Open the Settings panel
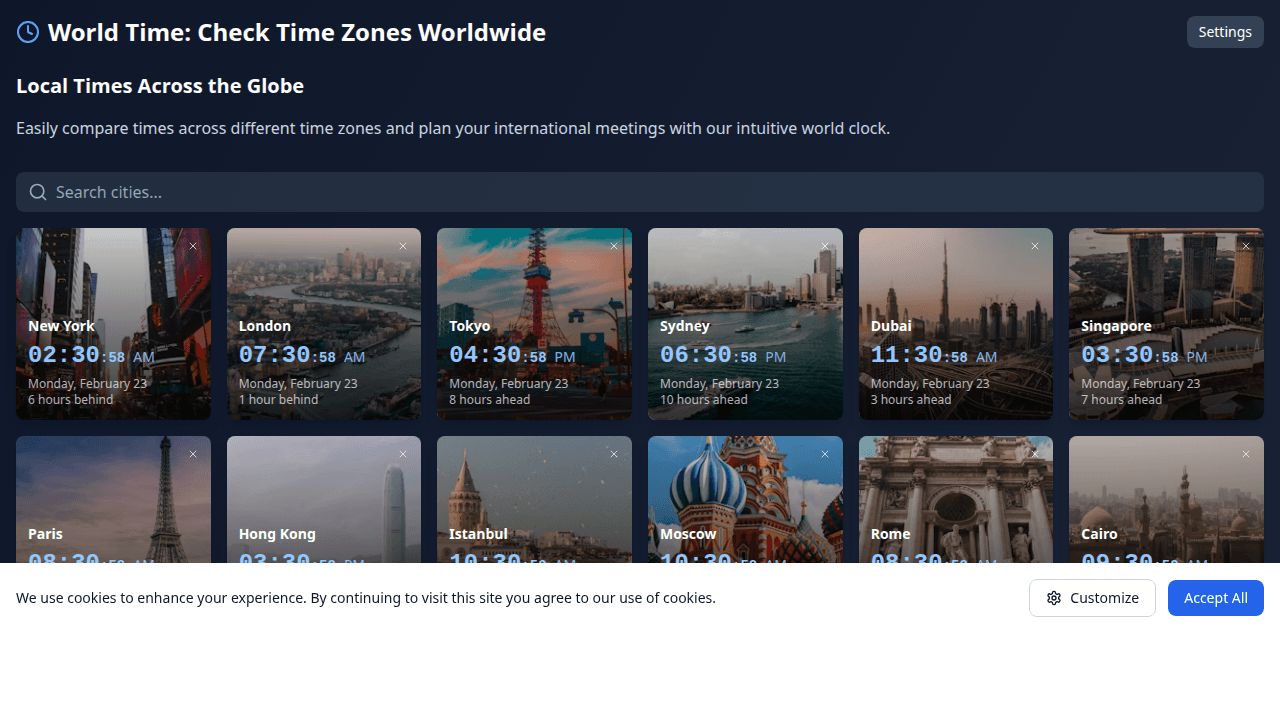Viewport: 1280px width, 720px height. tap(1224, 31)
